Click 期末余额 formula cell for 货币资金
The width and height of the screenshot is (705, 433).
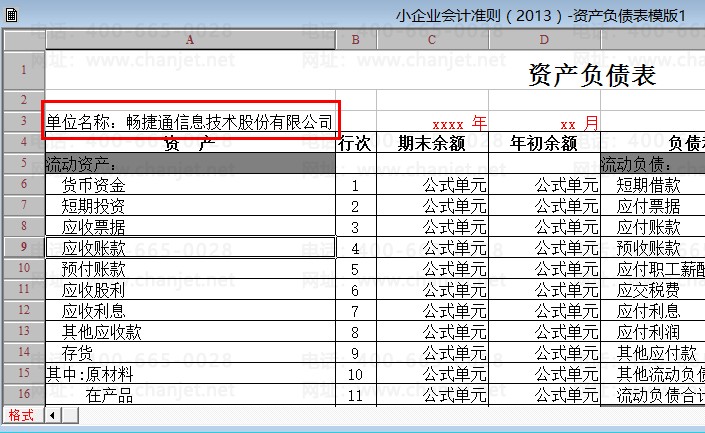pos(433,185)
